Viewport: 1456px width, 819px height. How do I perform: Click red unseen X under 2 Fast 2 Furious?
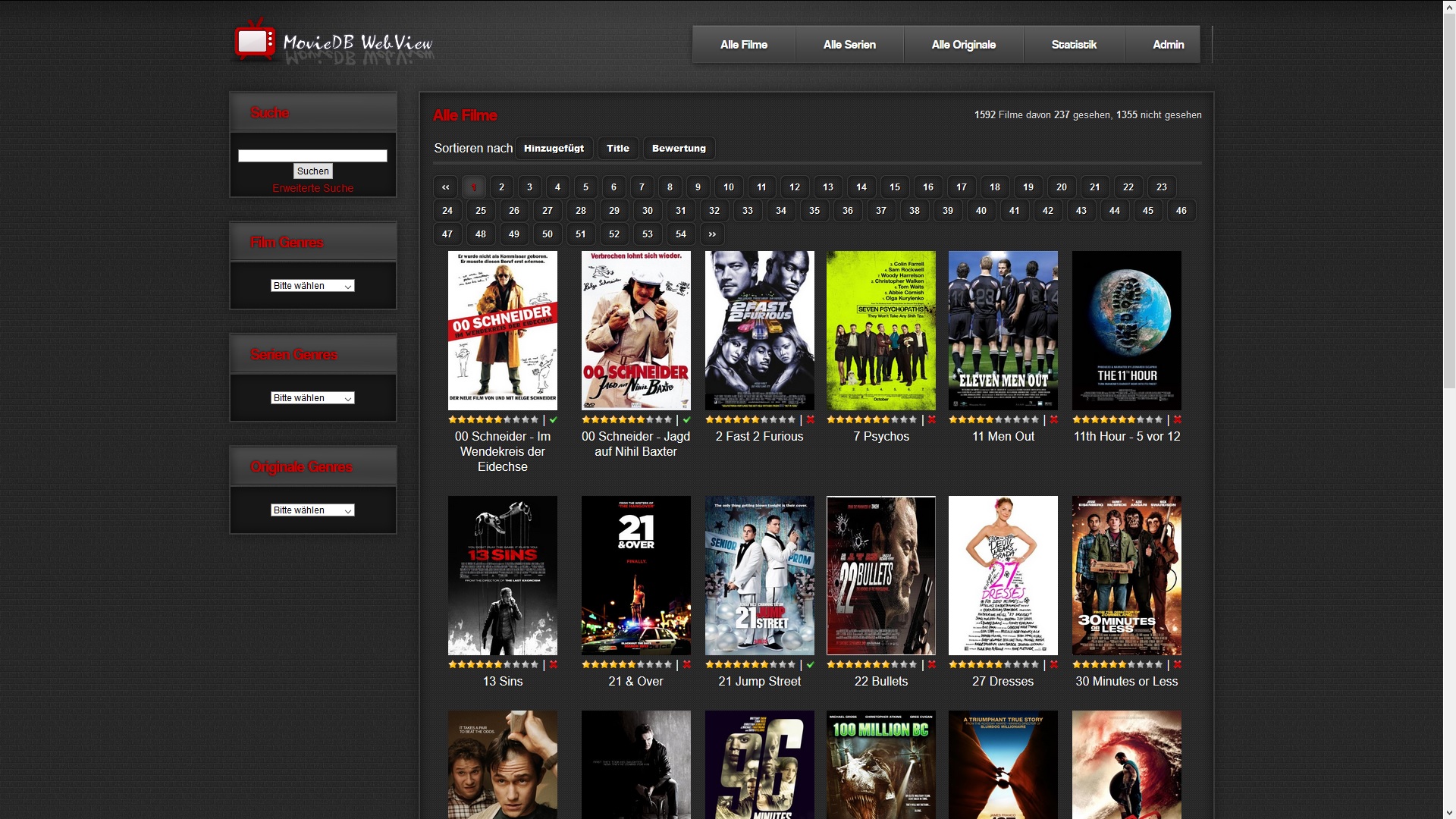[811, 420]
